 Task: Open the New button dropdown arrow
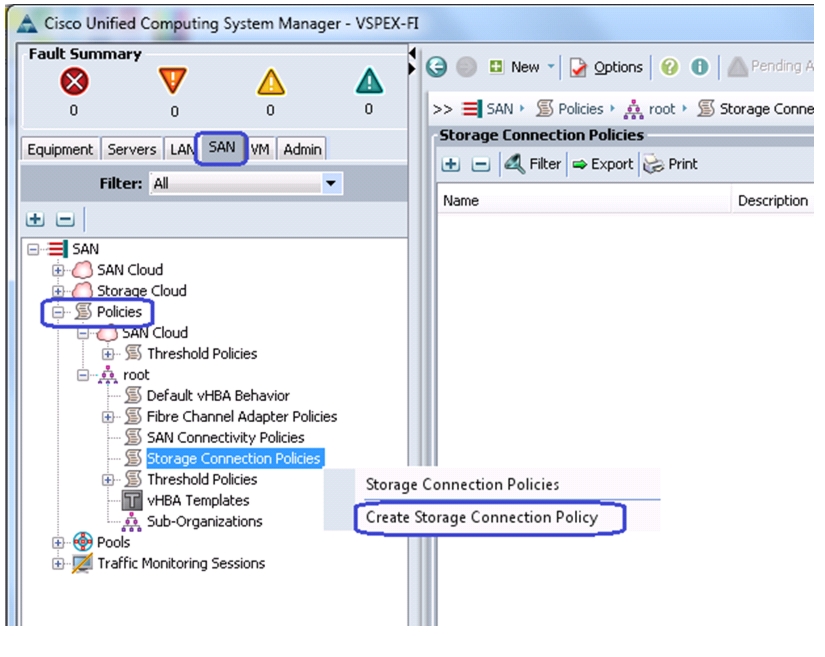(x=551, y=66)
